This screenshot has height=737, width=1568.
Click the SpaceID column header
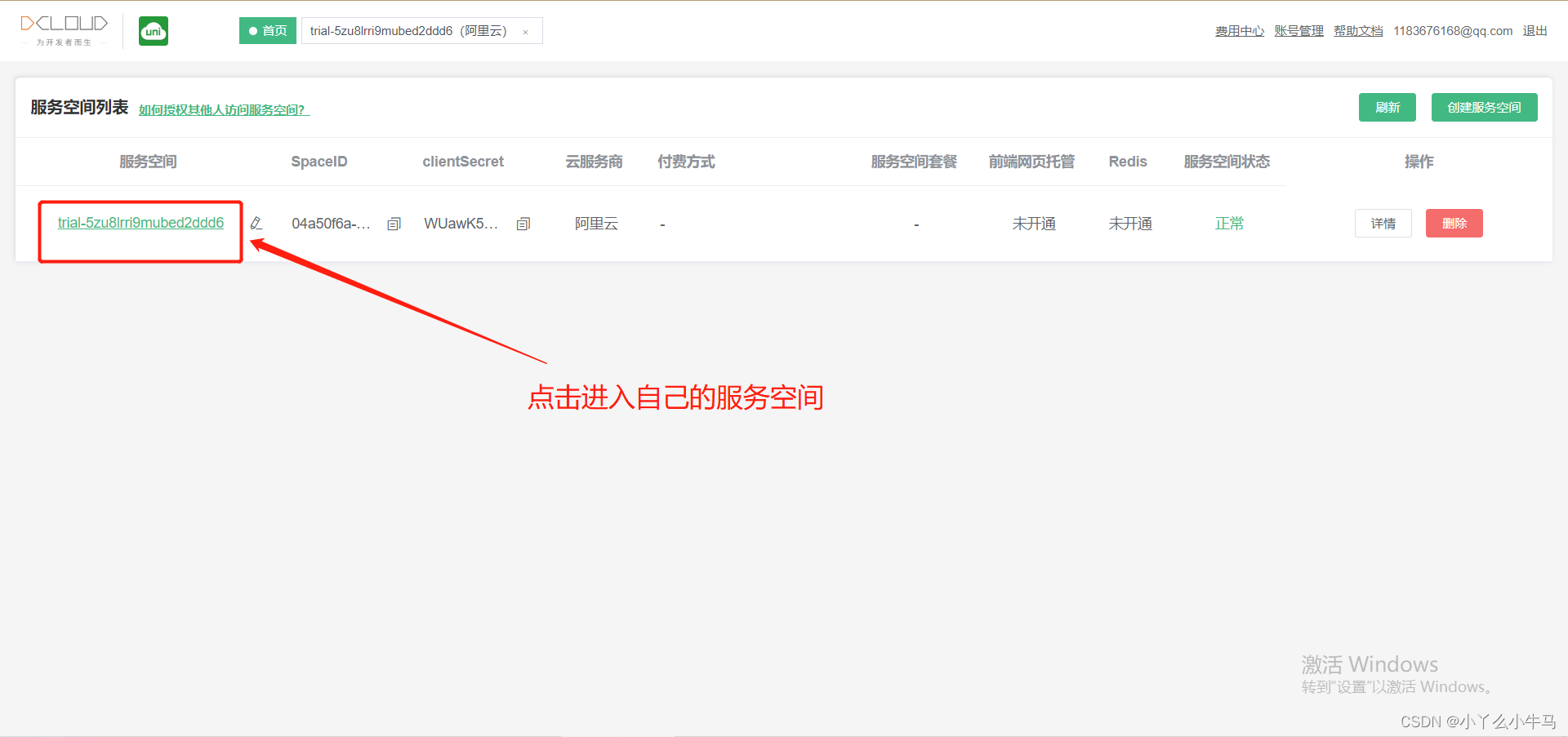(x=319, y=162)
